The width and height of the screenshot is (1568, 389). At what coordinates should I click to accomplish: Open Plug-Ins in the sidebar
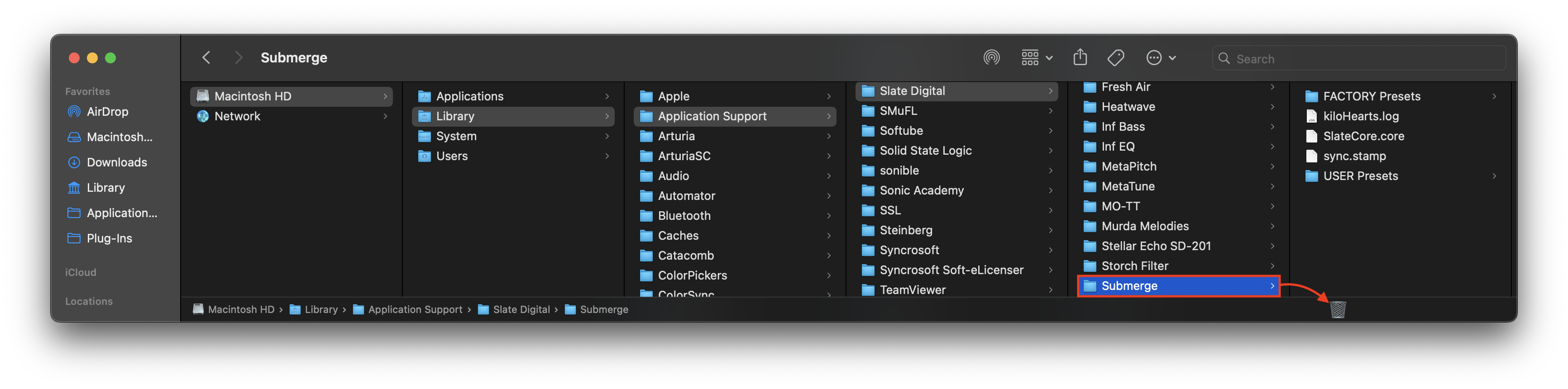[x=100, y=238]
